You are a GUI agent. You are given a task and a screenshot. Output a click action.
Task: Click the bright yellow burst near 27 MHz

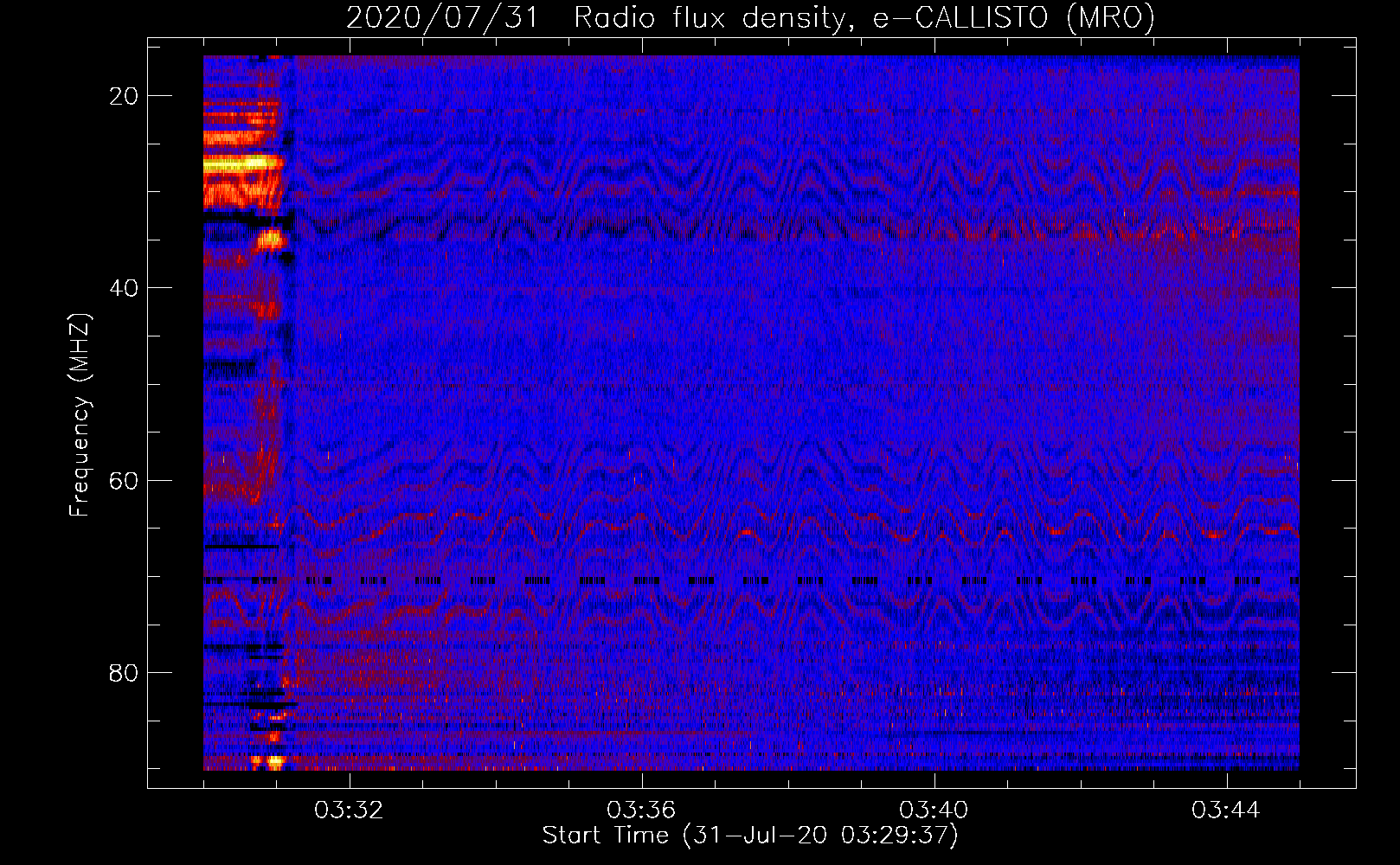[x=243, y=162]
